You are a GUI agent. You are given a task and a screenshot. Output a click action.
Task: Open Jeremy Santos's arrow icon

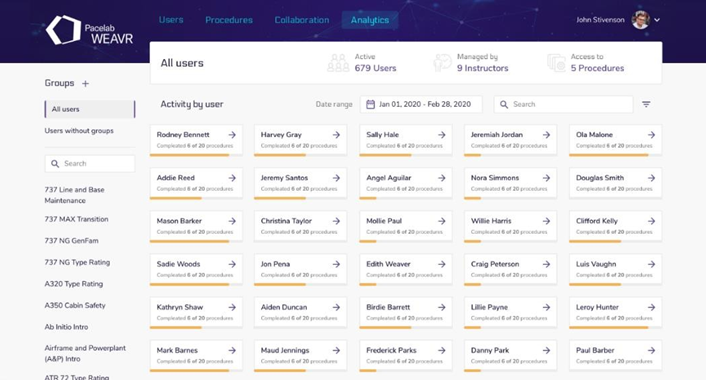tap(336, 178)
